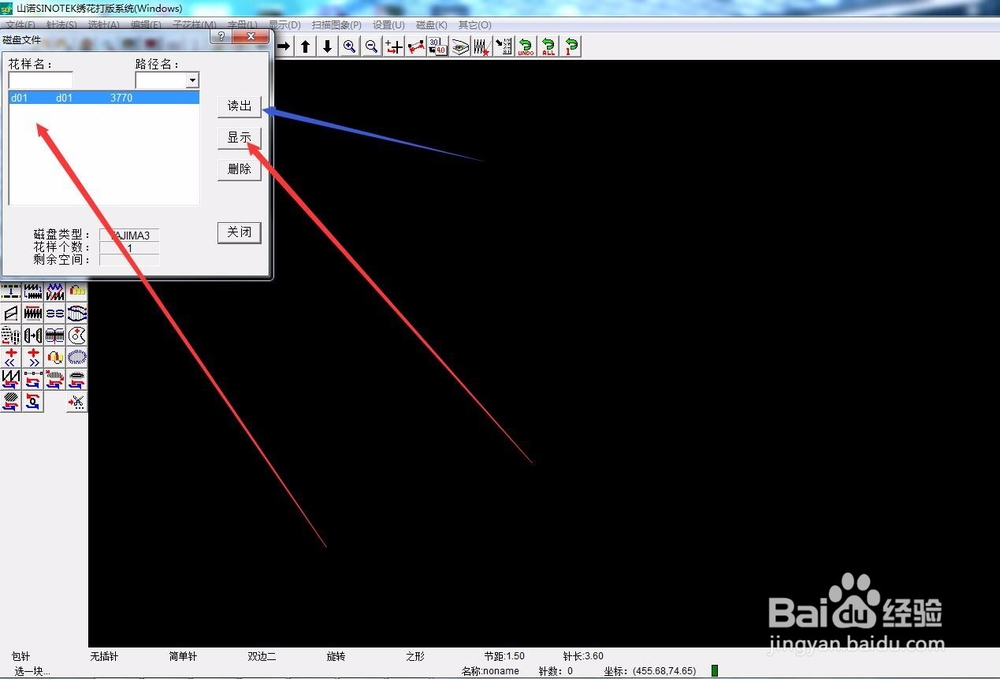This screenshot has height=679, width=1000.
Task: Select the d01 3770 design row
Action: coord(103,98)
